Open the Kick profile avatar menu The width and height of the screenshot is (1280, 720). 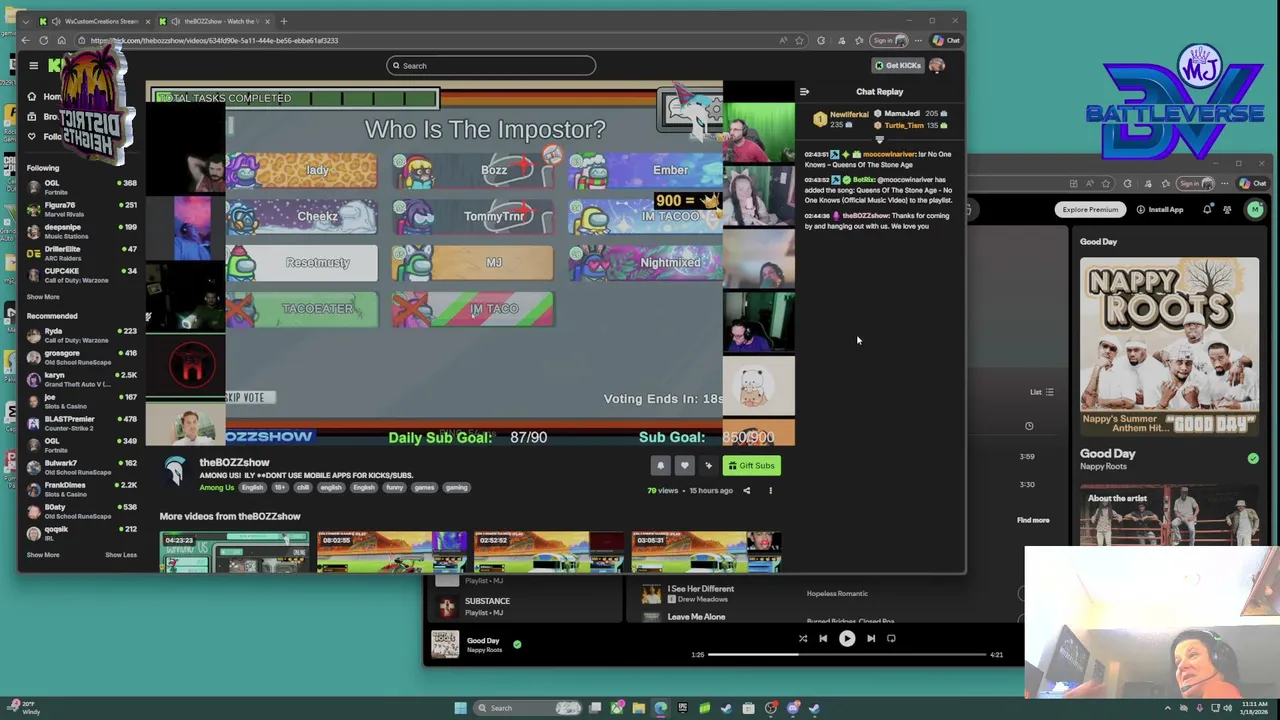pos(937,66)
